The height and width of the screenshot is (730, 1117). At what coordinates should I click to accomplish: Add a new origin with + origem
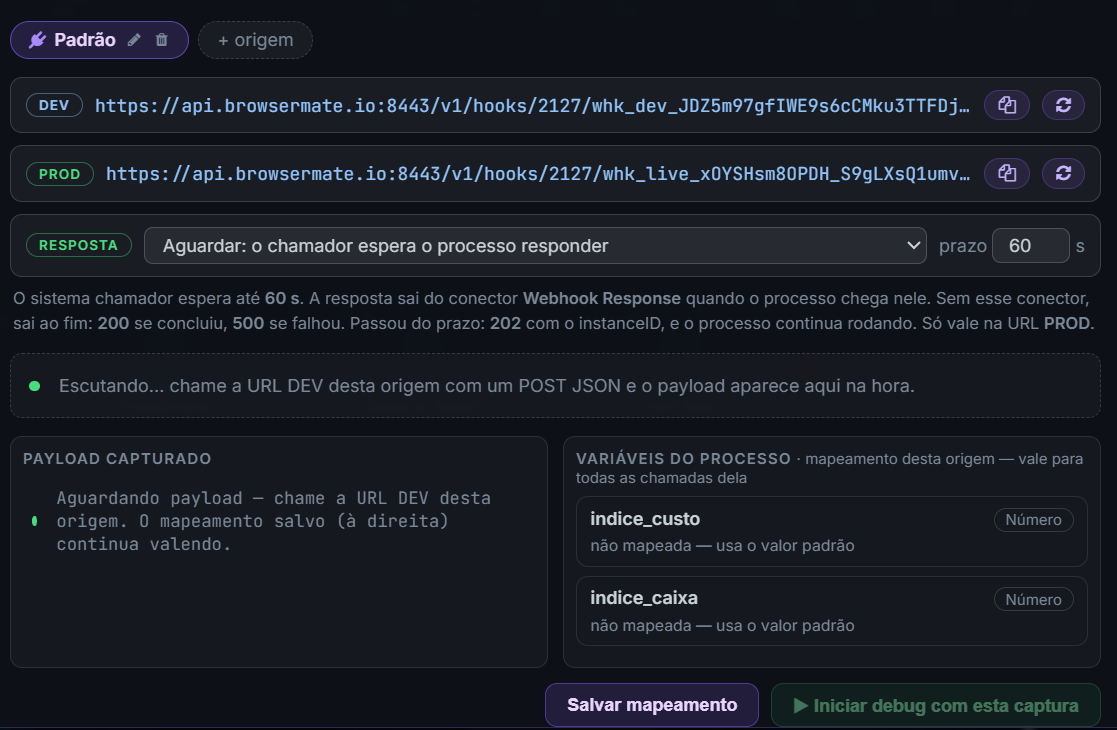255,40
